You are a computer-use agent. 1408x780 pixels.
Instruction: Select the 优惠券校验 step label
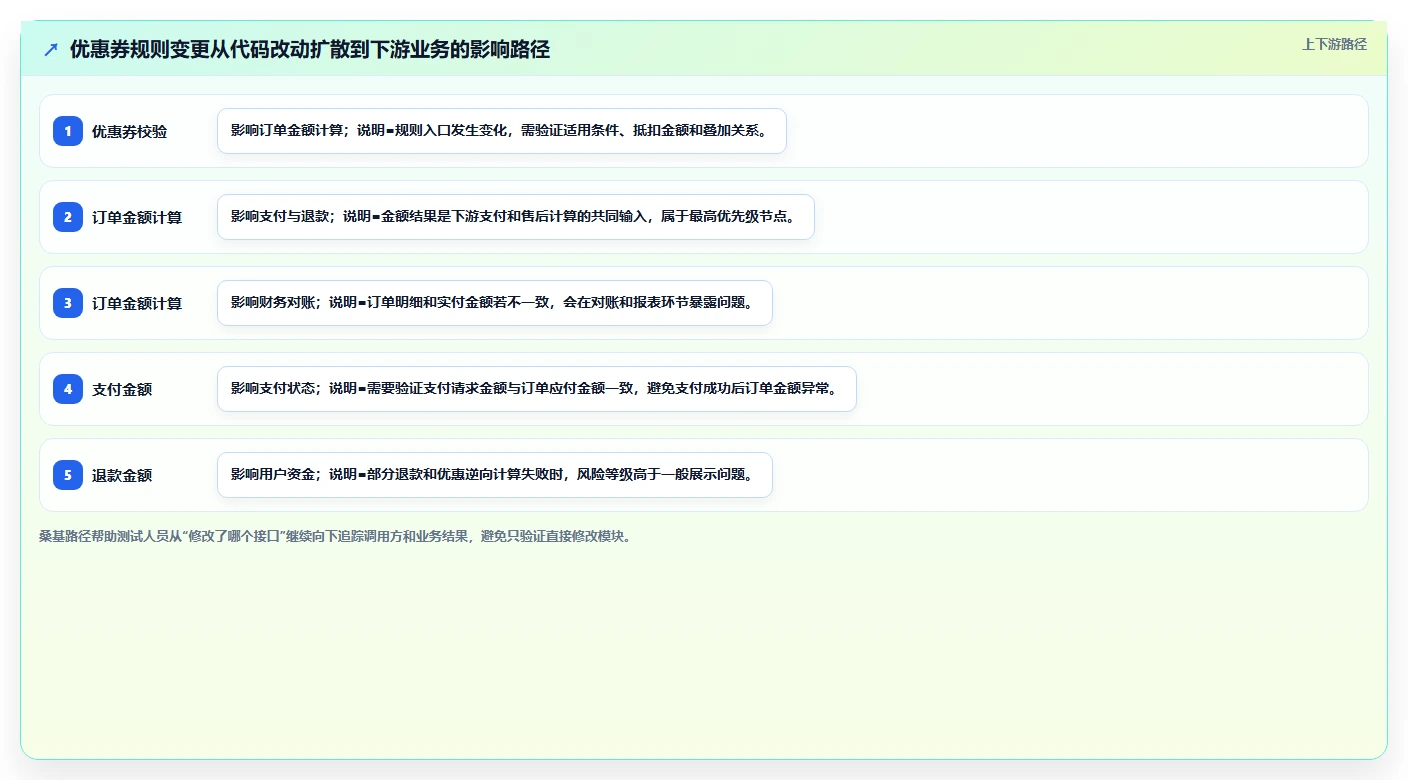(130, 131)
